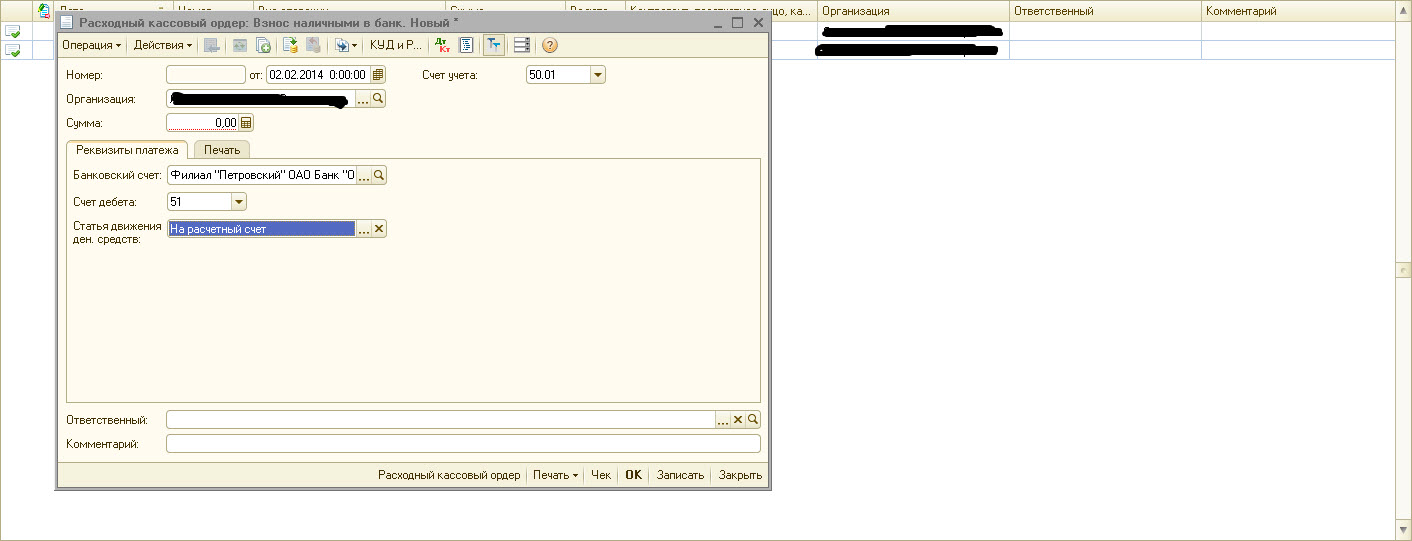Open calculator for the Сумма field

point(246,123)
